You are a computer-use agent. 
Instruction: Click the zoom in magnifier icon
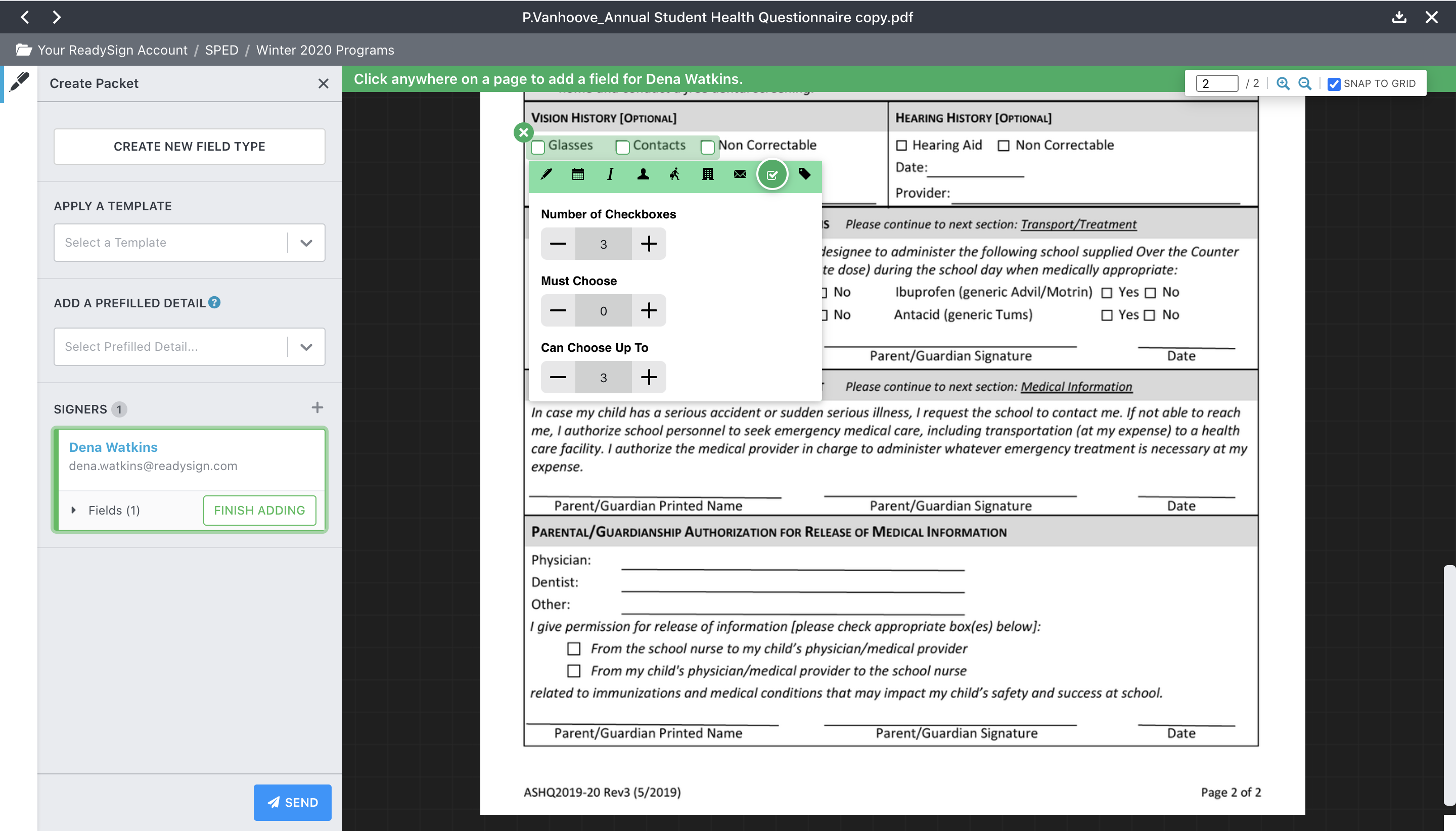pos(1283,83)
